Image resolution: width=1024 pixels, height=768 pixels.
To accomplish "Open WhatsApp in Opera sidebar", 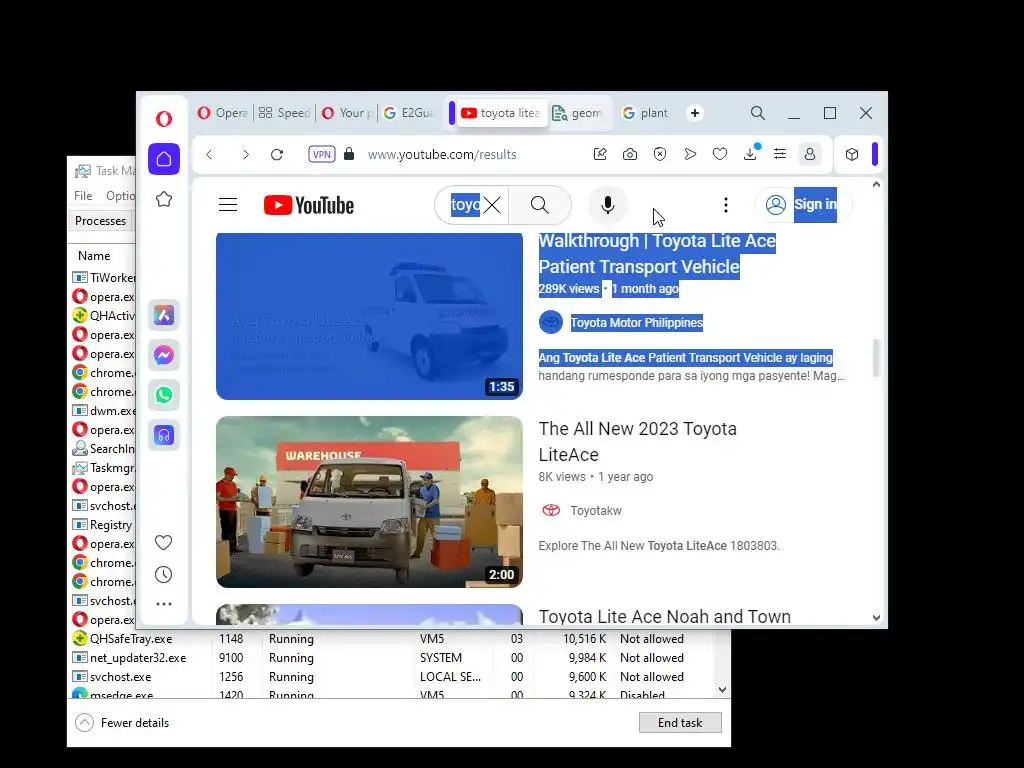I will tap(164, 395).
